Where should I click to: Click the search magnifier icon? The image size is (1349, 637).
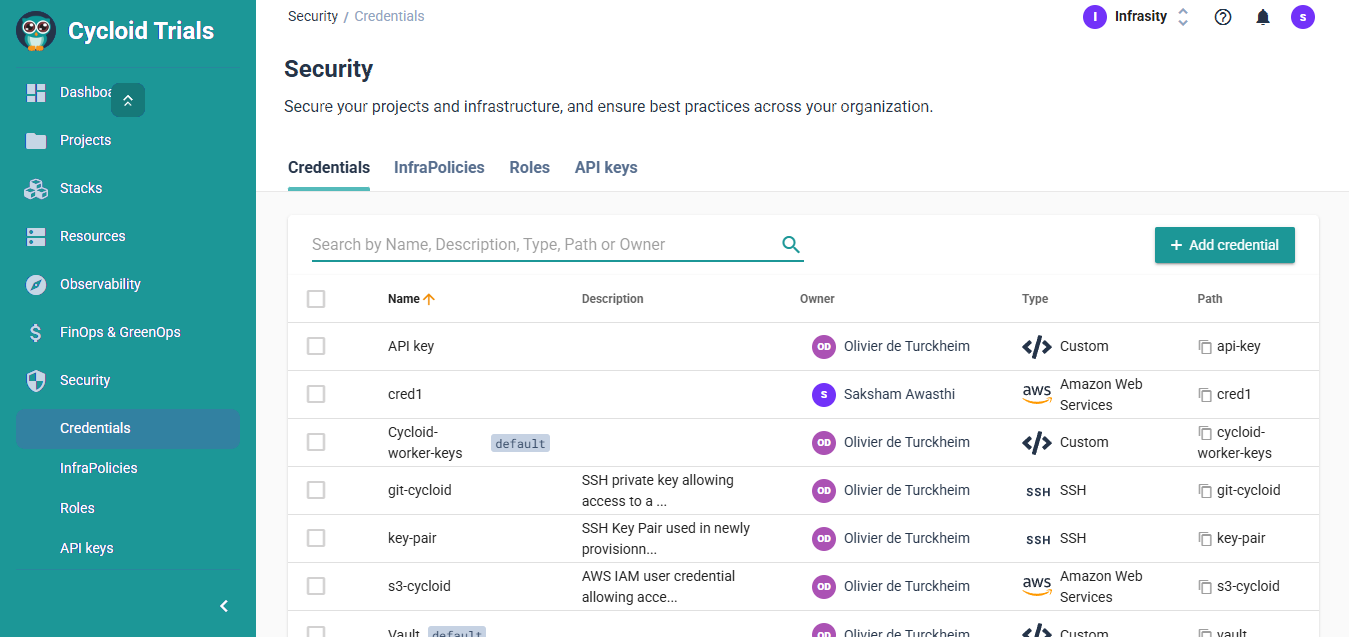click(x=791, y=245)
